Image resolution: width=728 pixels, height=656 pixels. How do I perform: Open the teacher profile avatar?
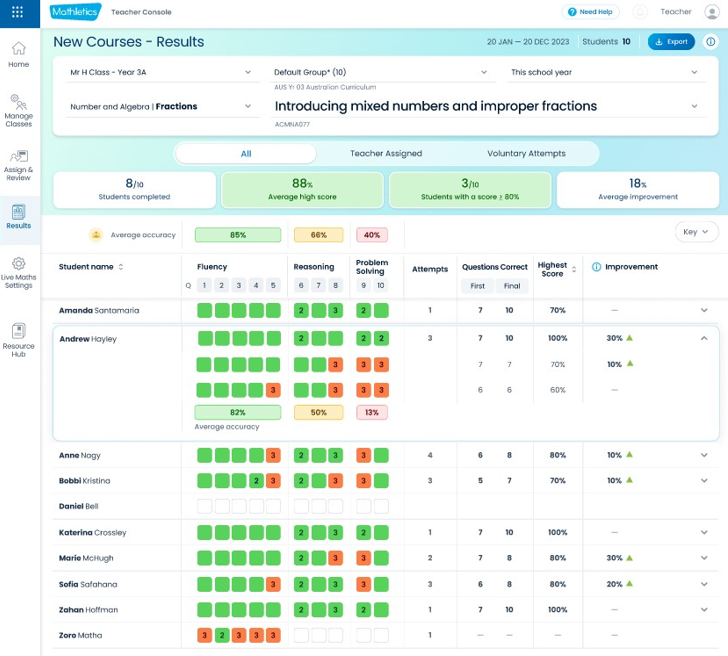(x=712, y=12)
